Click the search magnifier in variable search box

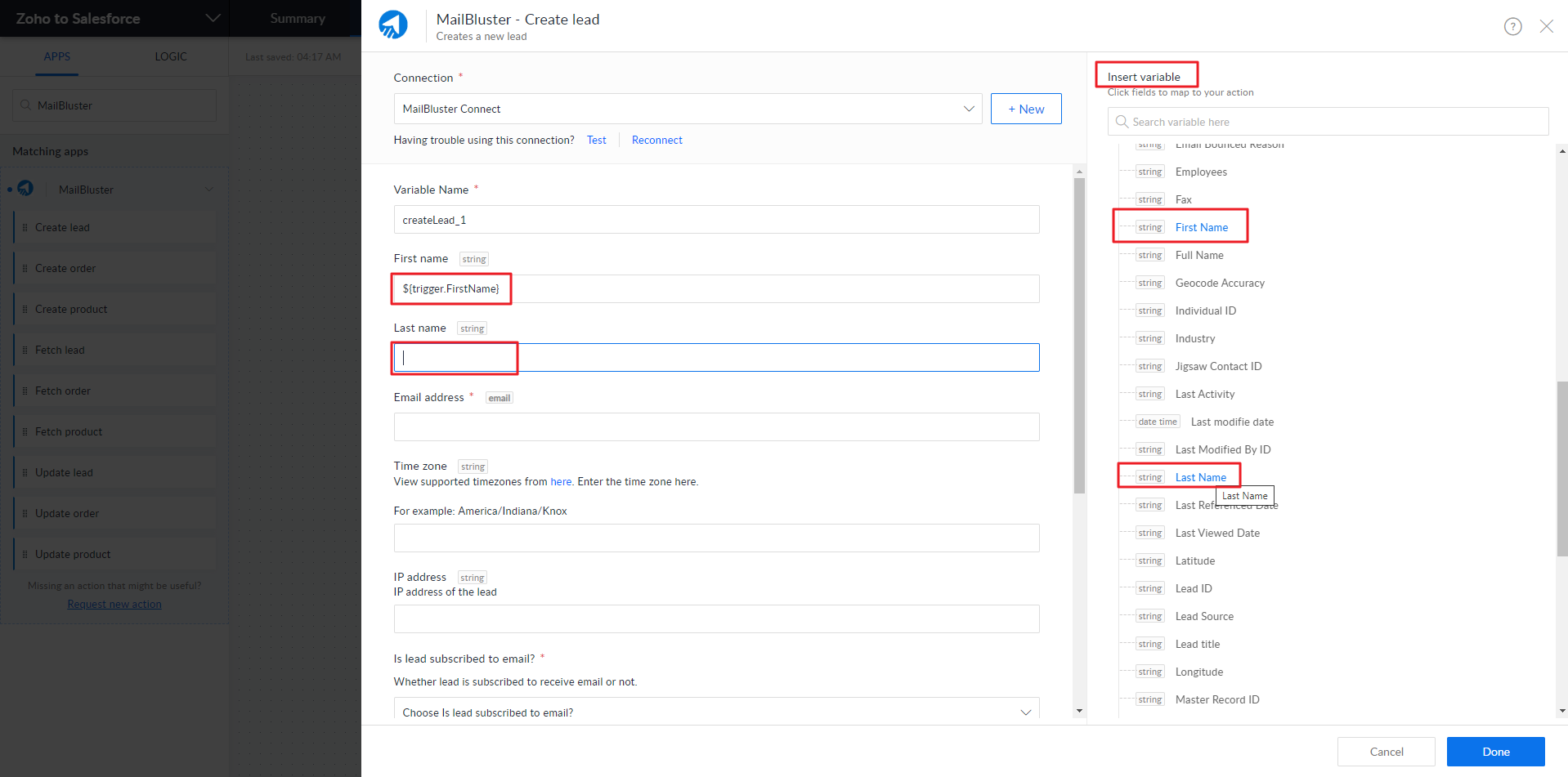(1122, 122)
